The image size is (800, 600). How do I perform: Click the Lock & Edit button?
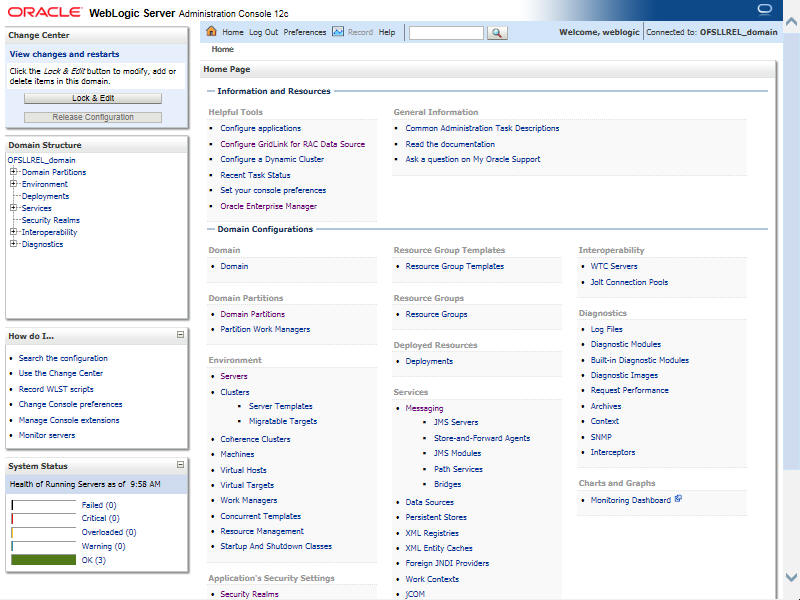click(x=93, y=98)
